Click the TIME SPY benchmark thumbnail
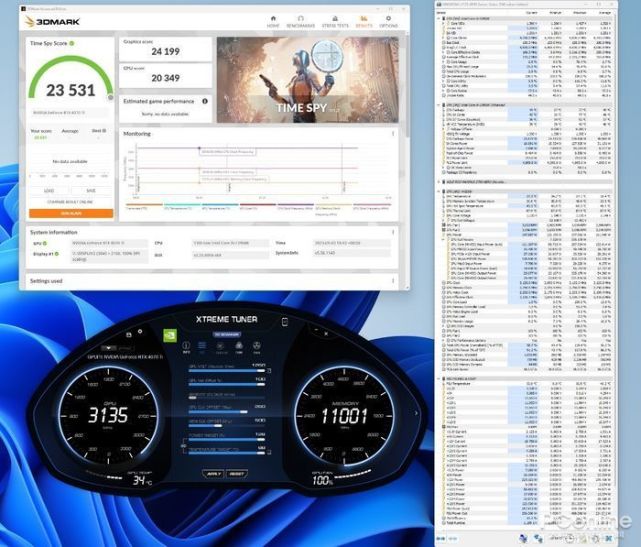The height and width of the screenshot is (547, 641). pos(307,80)
